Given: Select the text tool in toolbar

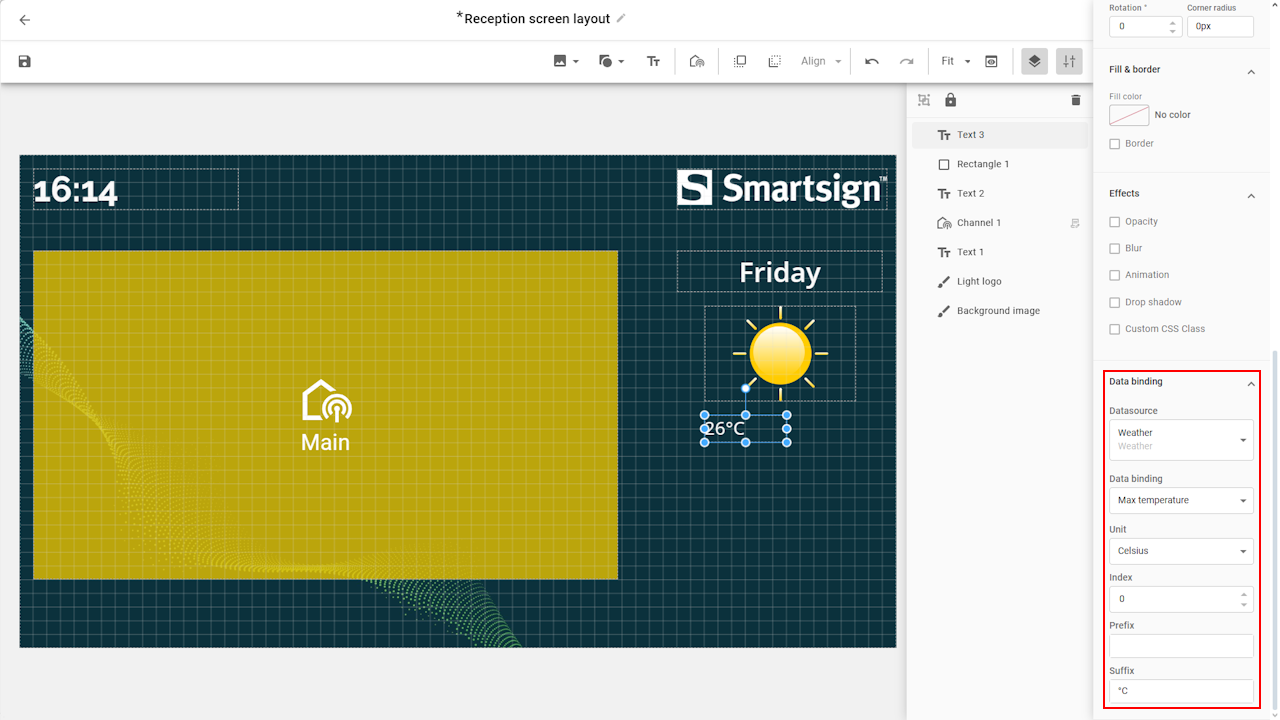Looking at the screenshot, I should click(653, 62).
